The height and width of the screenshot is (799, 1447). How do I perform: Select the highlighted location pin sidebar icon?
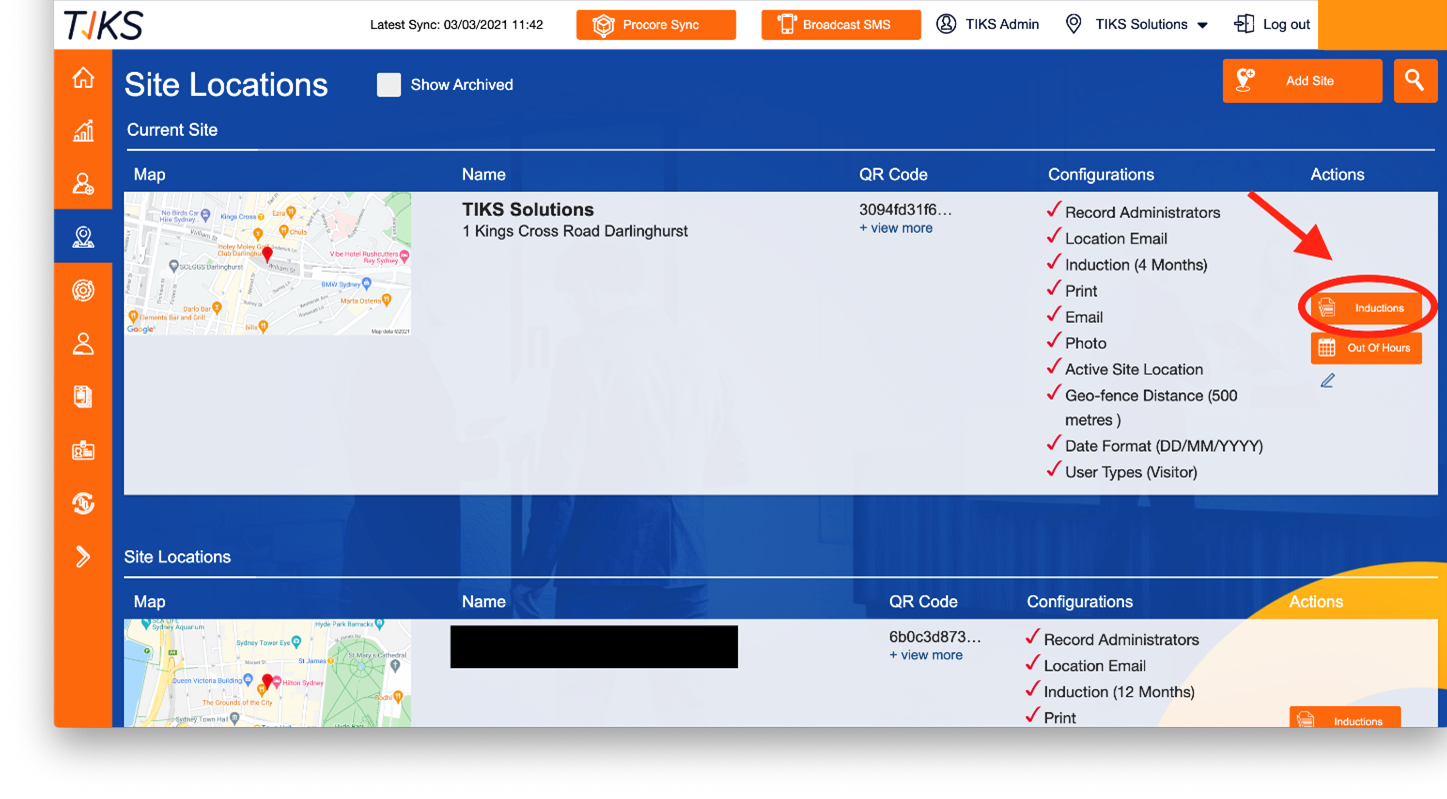coord(84,236)
